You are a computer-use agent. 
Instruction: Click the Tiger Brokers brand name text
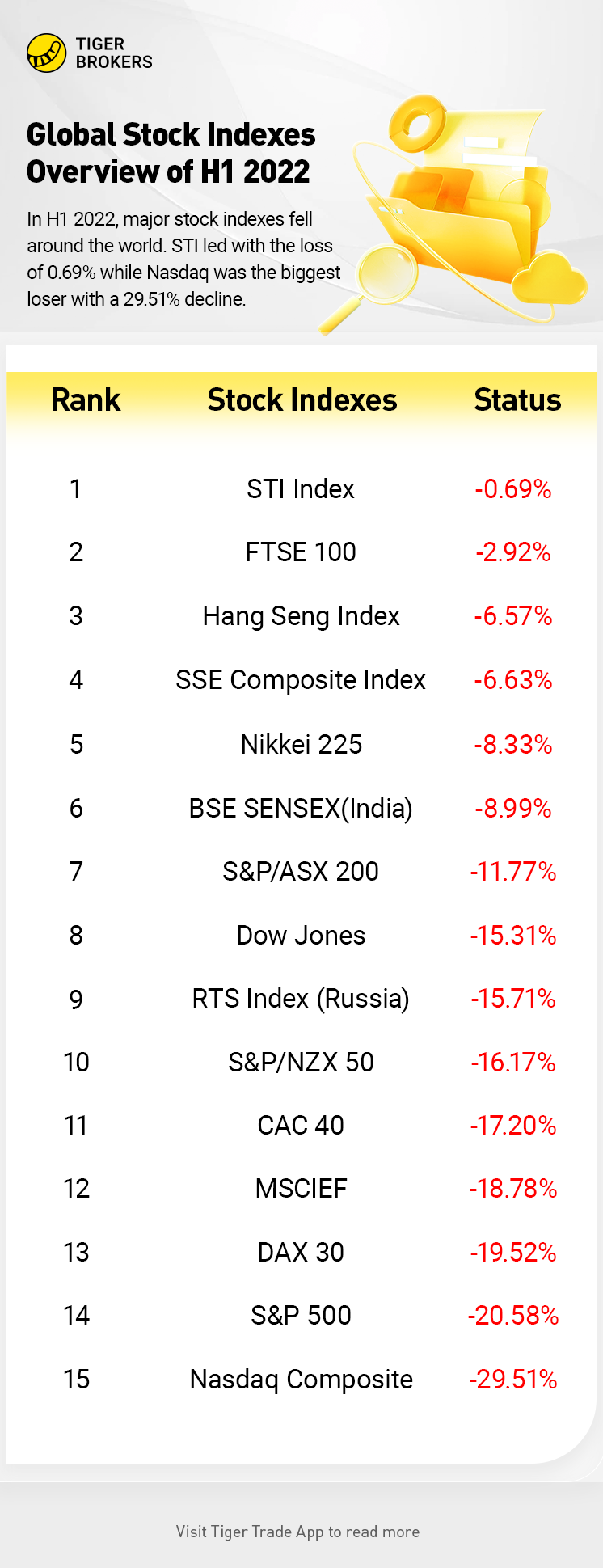click(x=113, y=53)
